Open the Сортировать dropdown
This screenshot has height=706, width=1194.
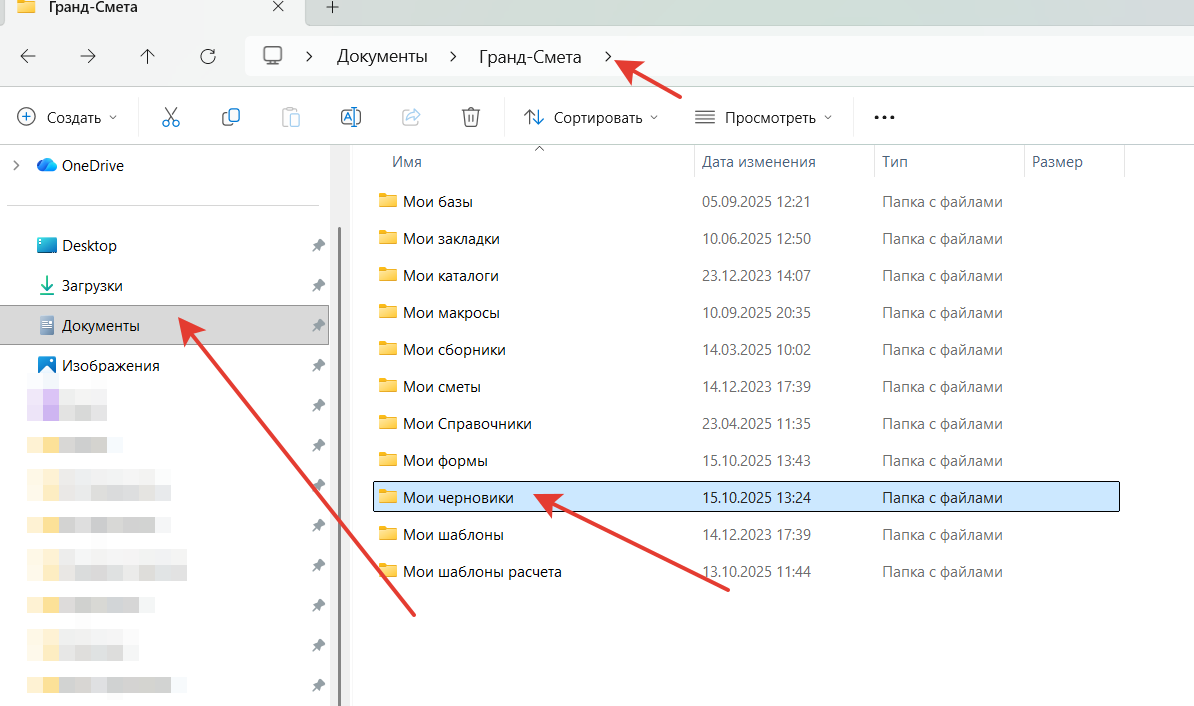[591, 117]
